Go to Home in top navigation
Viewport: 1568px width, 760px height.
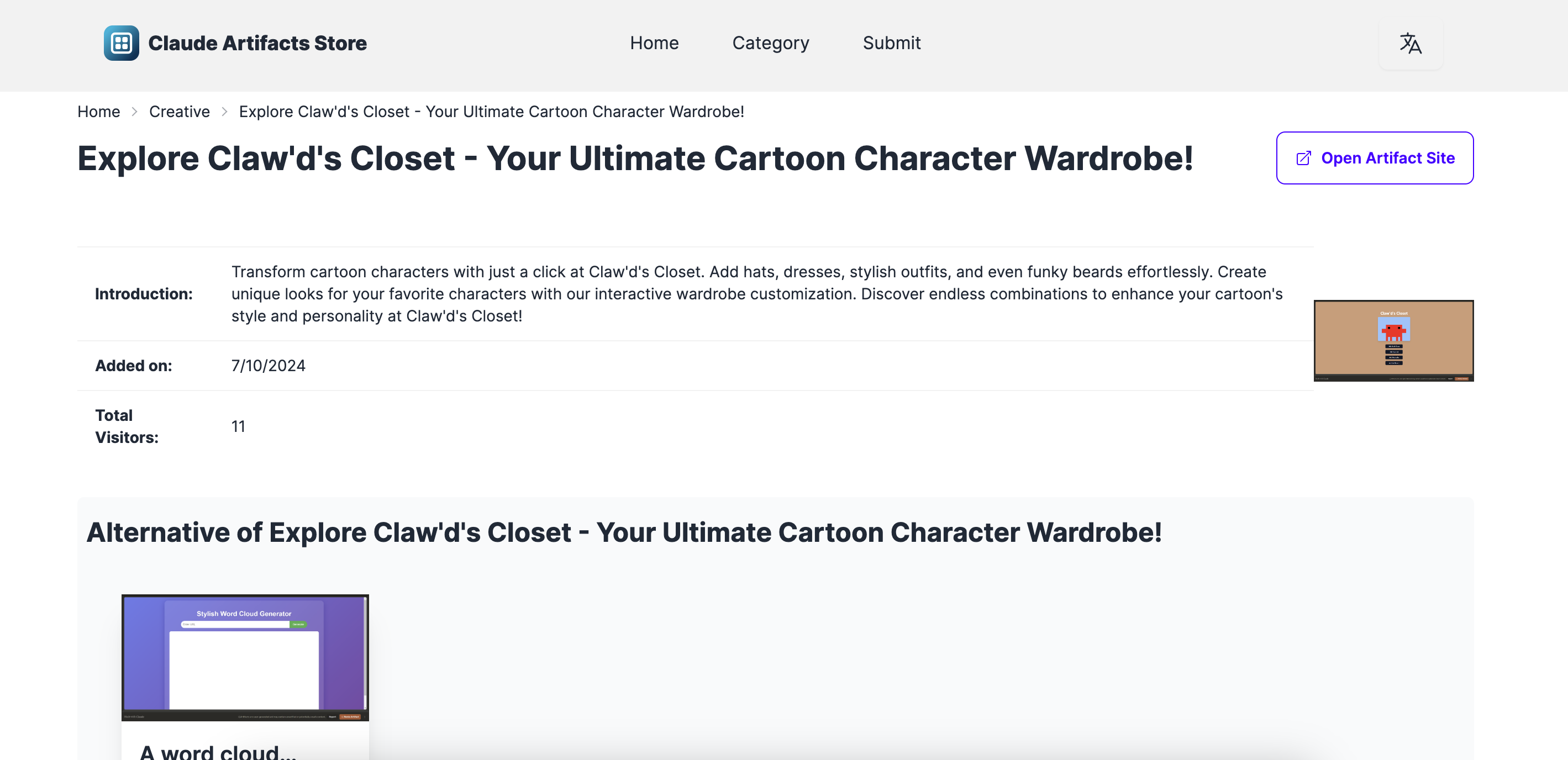coord(654,43)
